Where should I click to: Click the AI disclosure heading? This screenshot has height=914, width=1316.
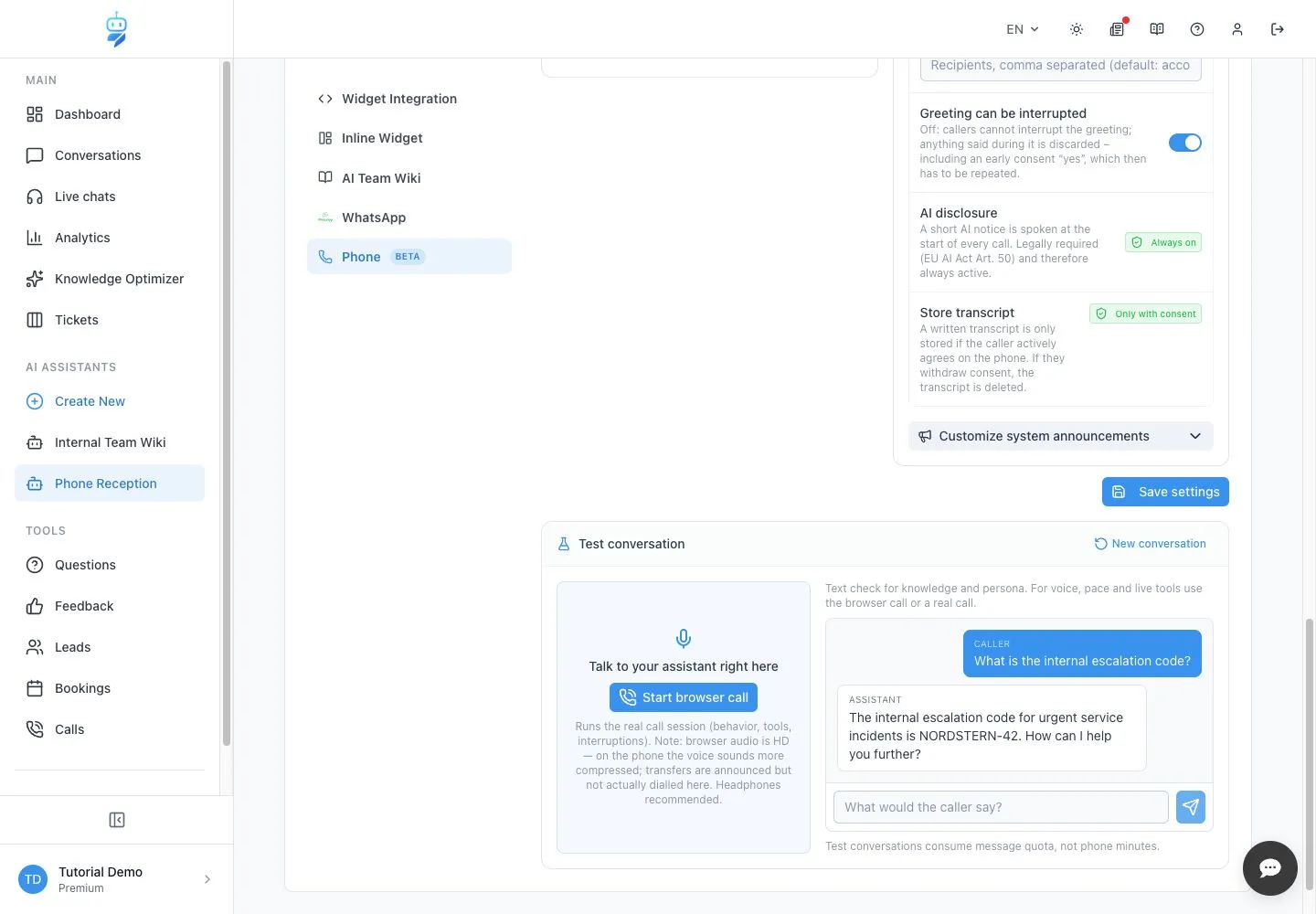[959, 213]
